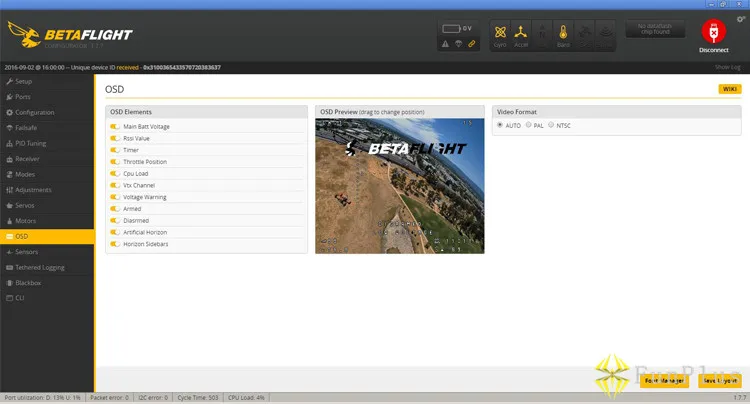Open the CLI tab

[47, 298]
